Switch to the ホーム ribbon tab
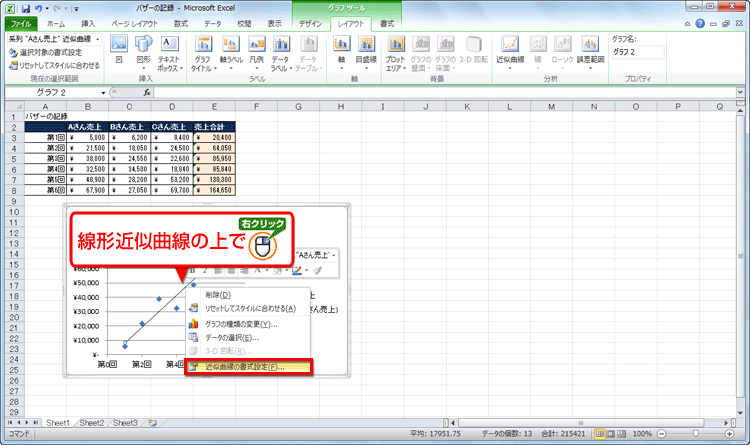The image size is (750, 445). point(56,23)
